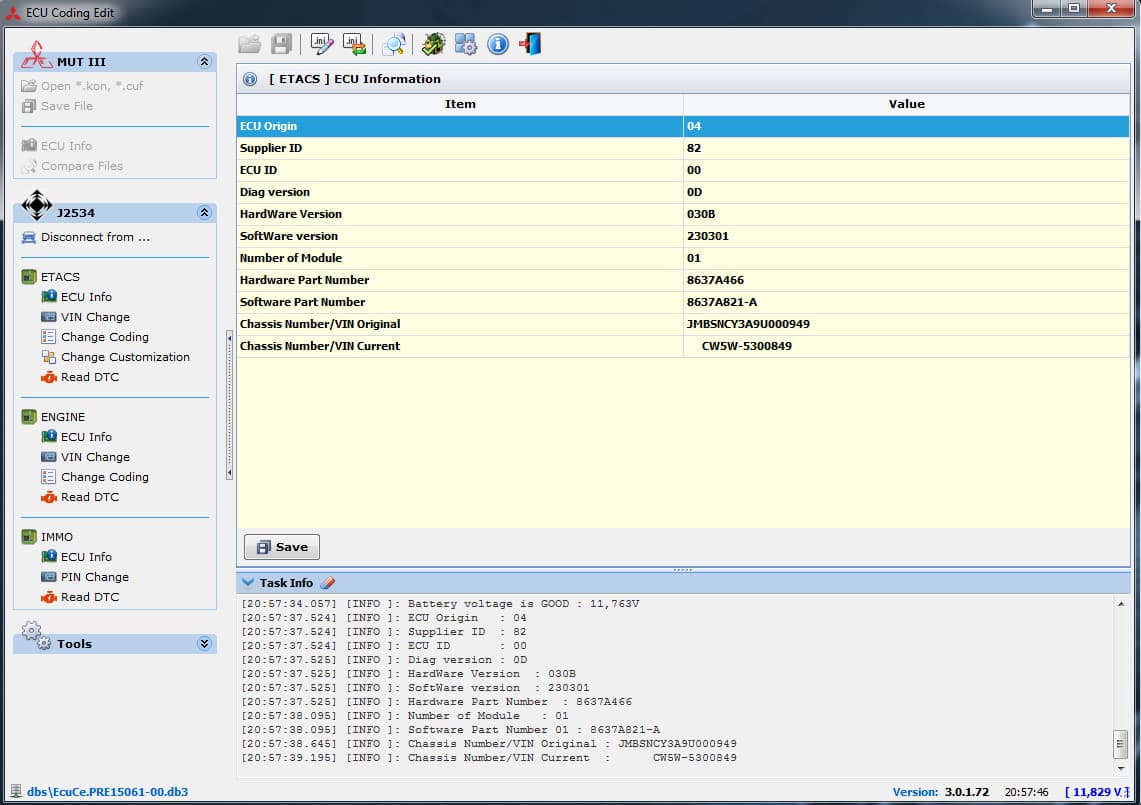Click the eraser icon in Task Info

[x=328, y=583]
